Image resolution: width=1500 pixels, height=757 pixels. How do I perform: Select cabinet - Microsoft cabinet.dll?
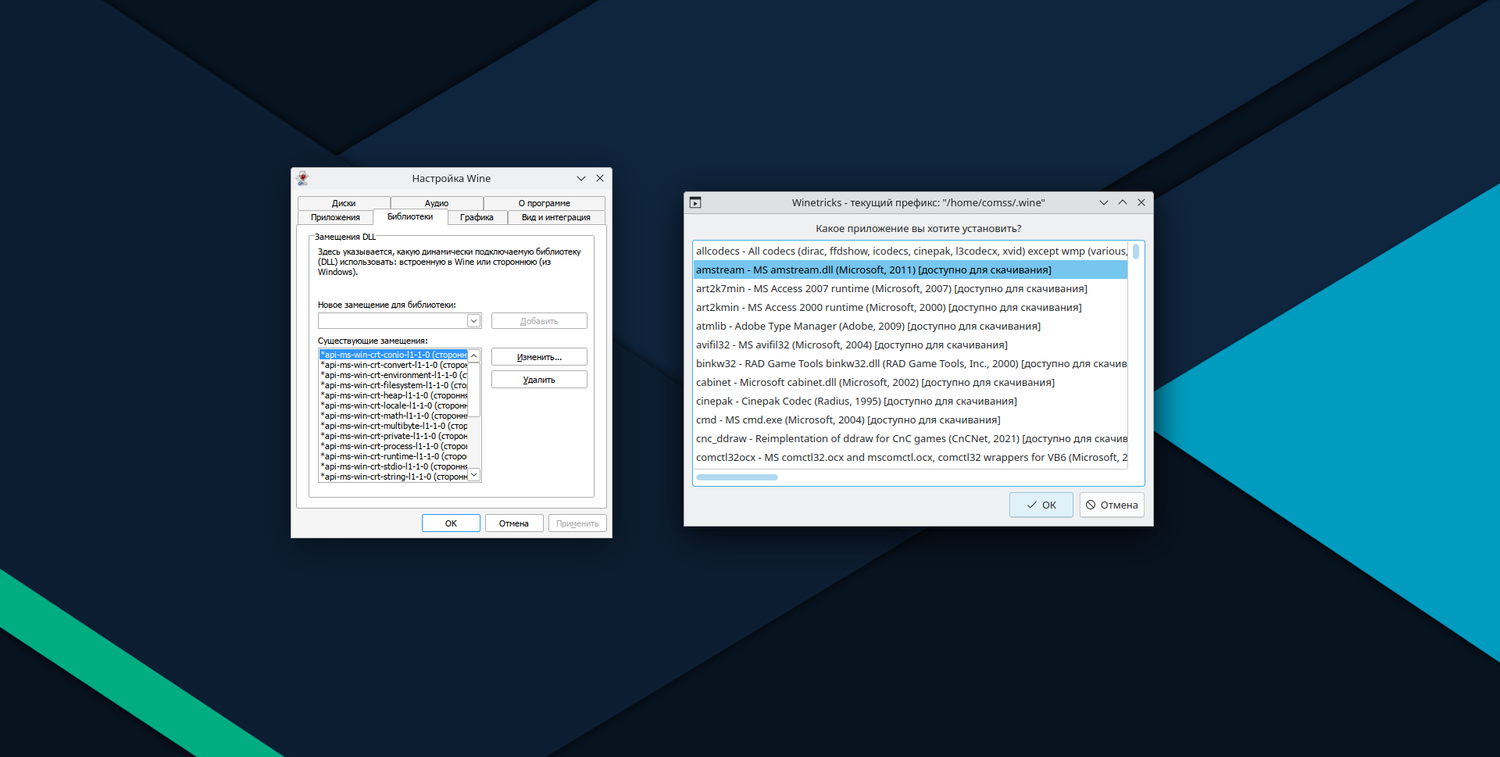click(x=911, y=382)
